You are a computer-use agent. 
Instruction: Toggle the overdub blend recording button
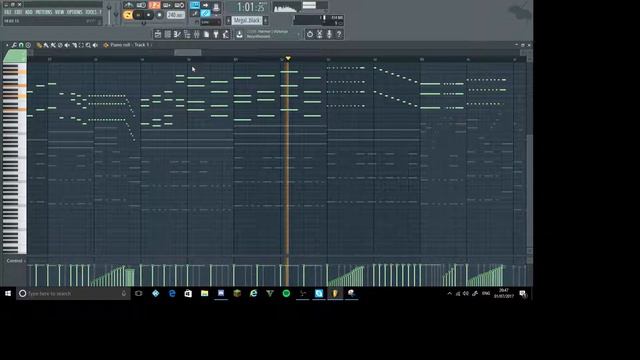coord(167,5)
